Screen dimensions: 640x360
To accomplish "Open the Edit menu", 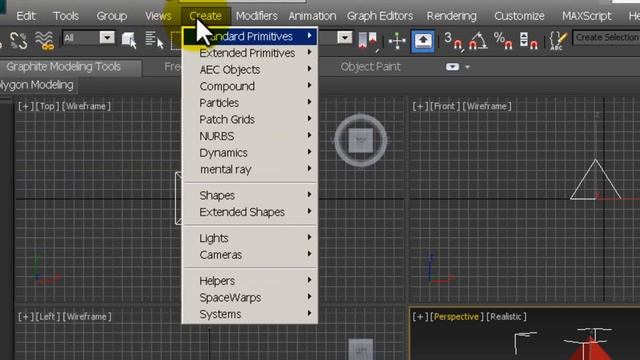I will pyautogui.click(x=26, y=16).
